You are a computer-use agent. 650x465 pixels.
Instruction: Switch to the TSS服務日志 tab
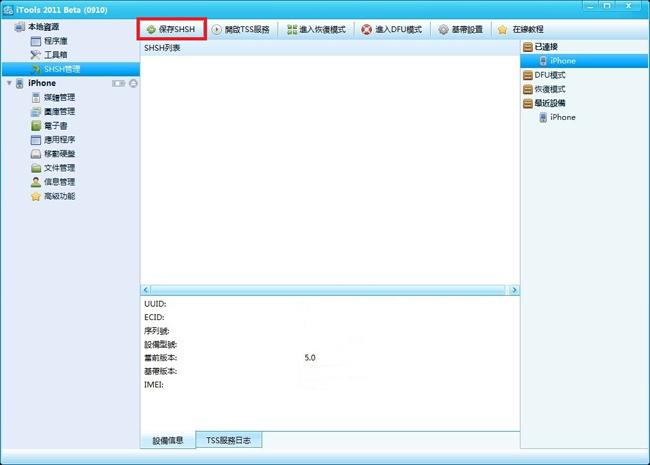(x=228, y=440)
